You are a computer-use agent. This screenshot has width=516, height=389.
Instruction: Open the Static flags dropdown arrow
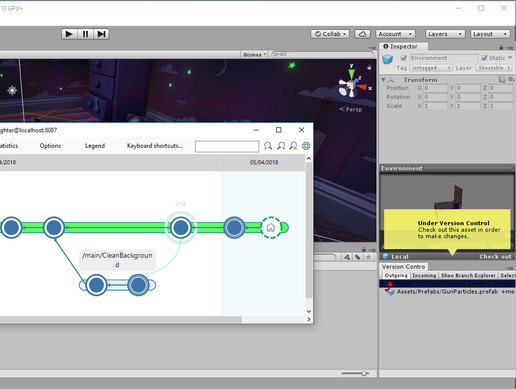coord(510,58)
